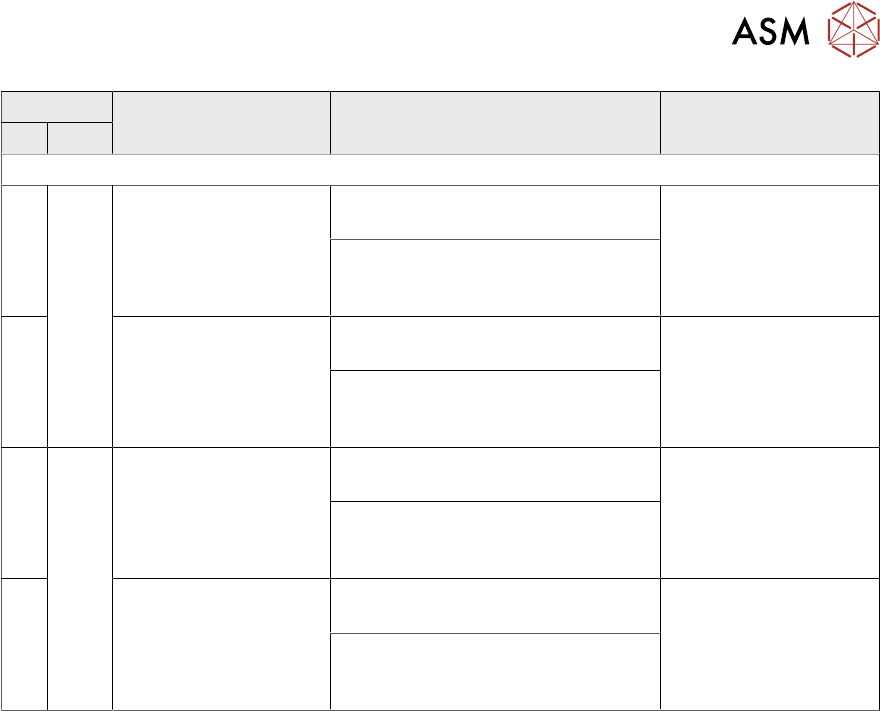Select the rightmost cell of the first body row
880x711 pixels.
[x=769, y=250]
